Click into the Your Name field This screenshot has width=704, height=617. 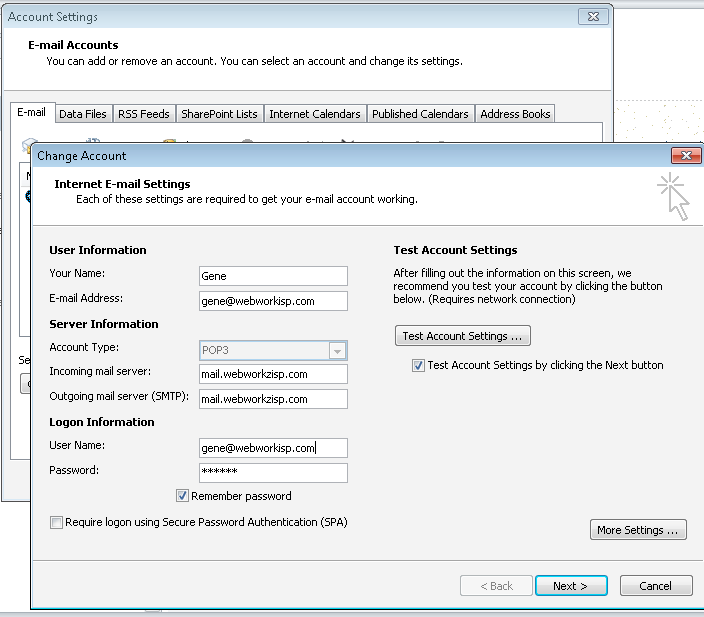[273, 276]
